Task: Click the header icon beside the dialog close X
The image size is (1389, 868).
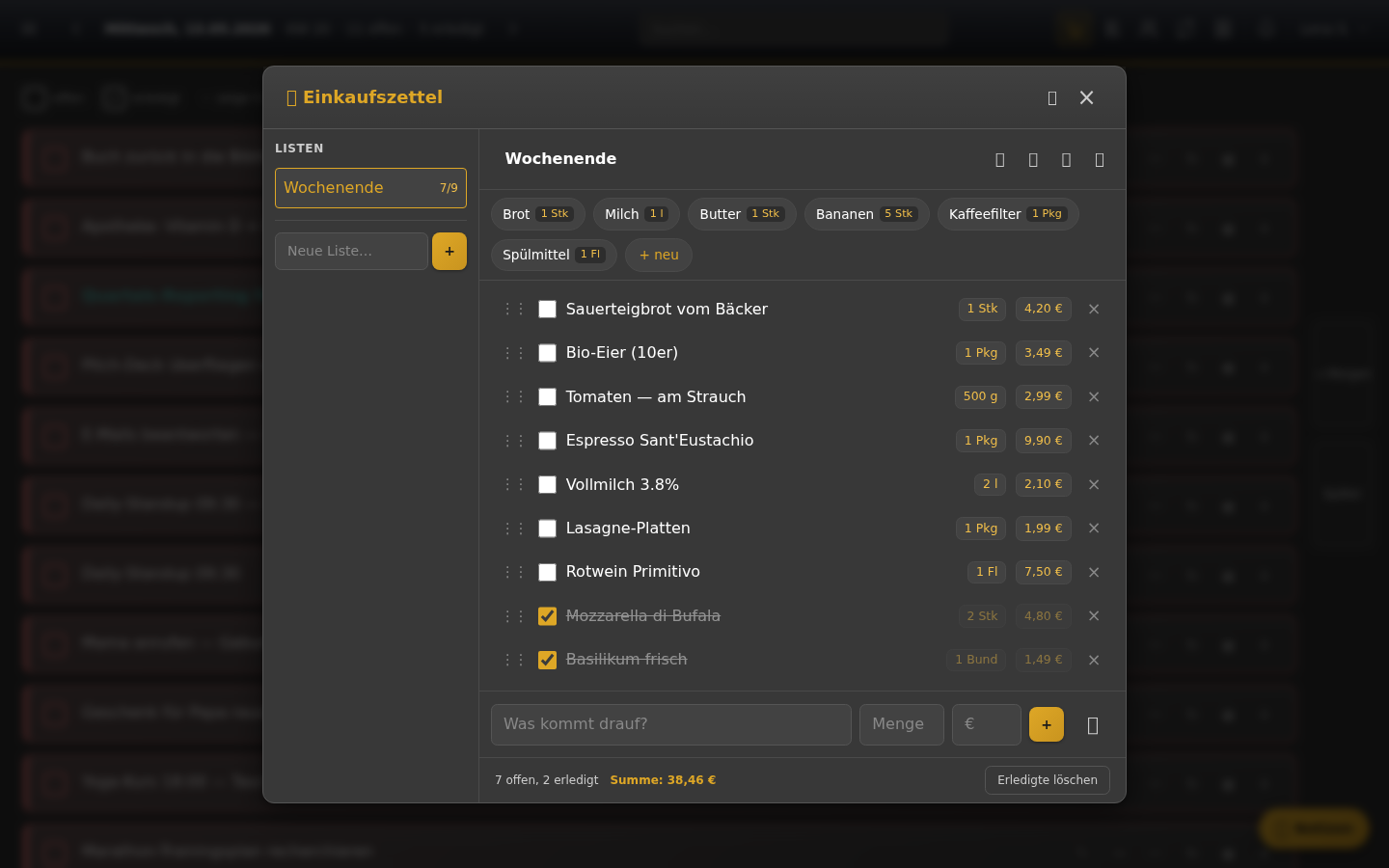Action: pos(1052,98)
